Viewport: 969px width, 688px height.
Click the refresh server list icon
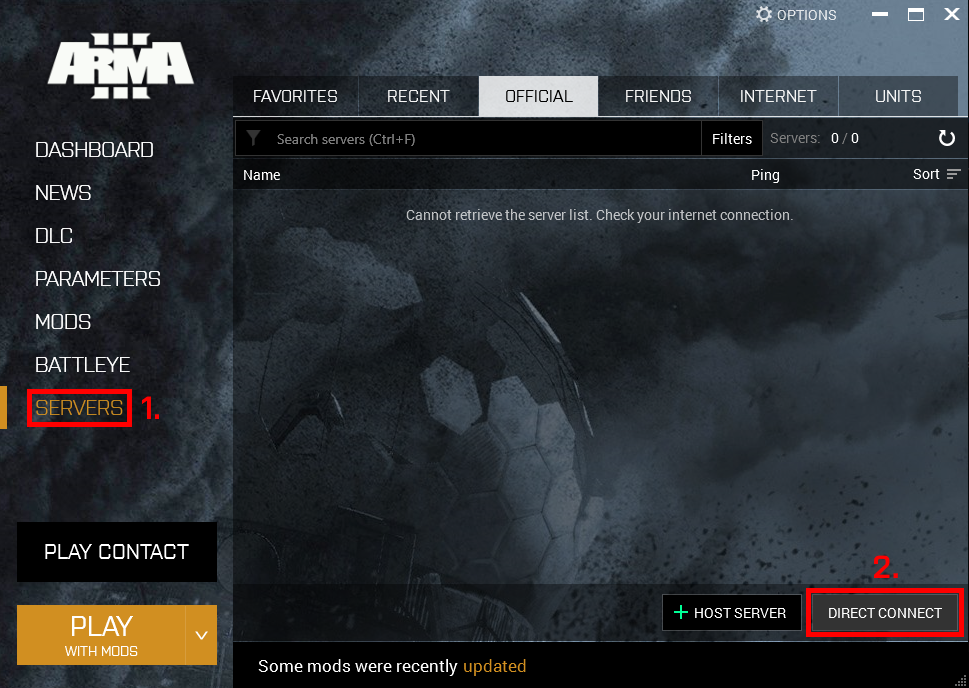946,139
